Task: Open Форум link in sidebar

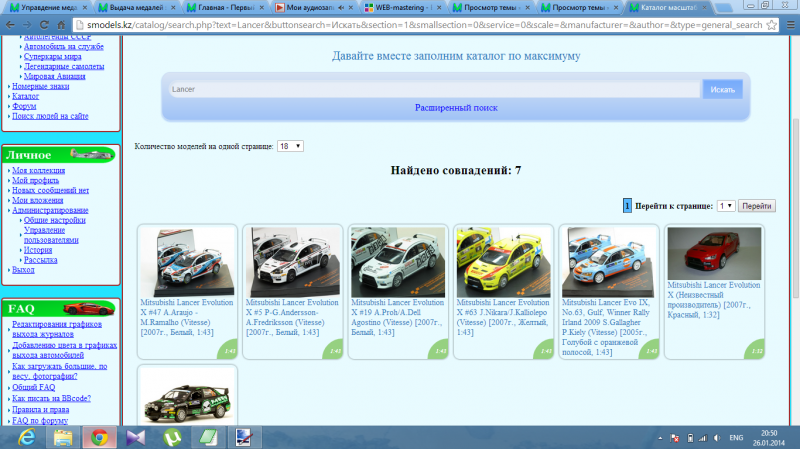Action: click(24, 106)
